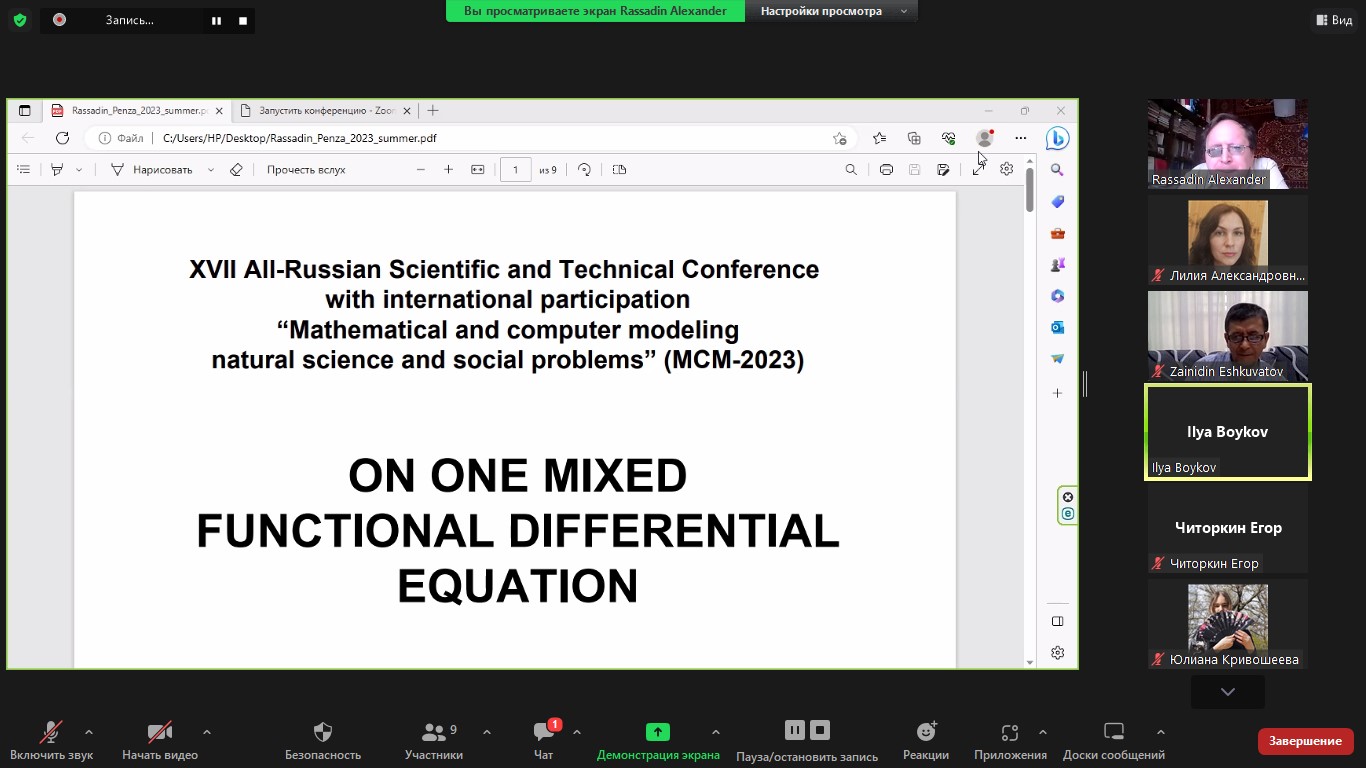Click the PDF page number field
The width and height of the screenshot is (1366, 768).
[x=515, y=170]
